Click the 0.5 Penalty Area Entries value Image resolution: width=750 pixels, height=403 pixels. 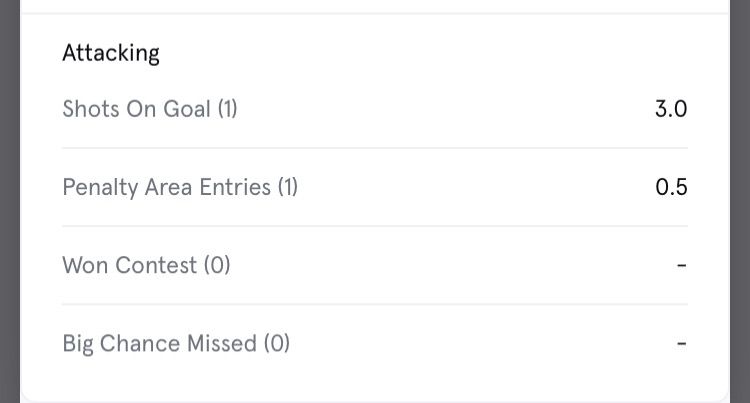pyautogui.click(x=671, y=187)
